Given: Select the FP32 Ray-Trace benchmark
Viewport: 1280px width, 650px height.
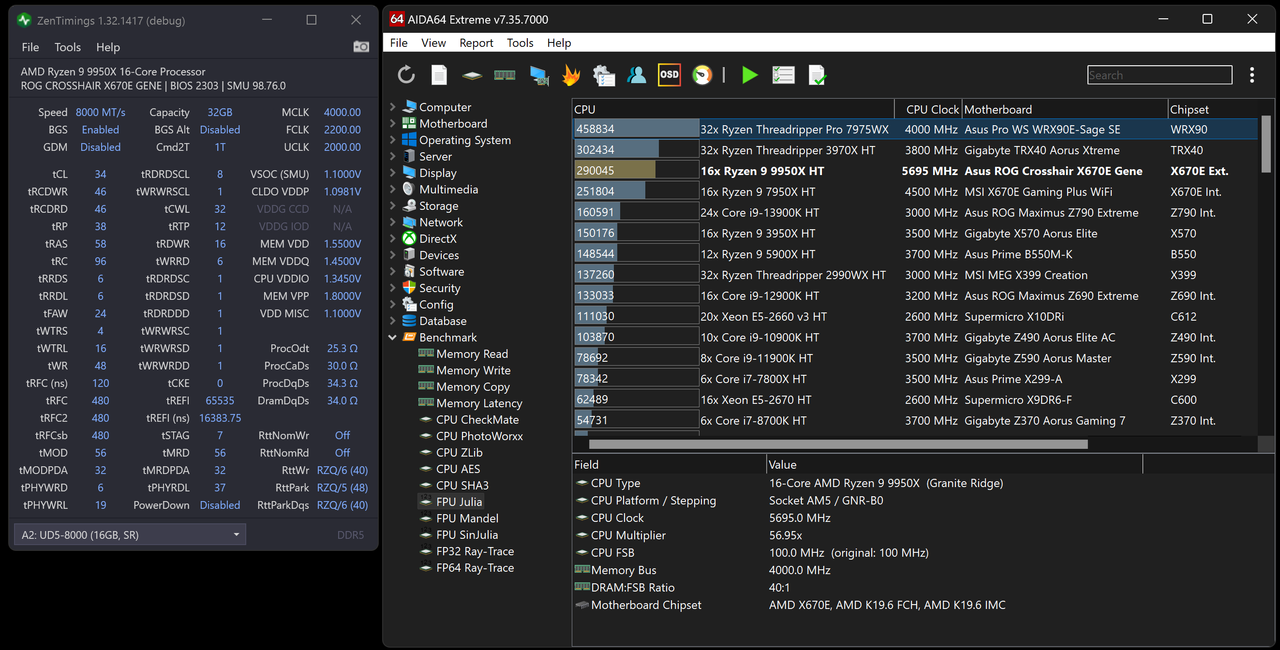Looking at the screenshot, I should point(475,551).
